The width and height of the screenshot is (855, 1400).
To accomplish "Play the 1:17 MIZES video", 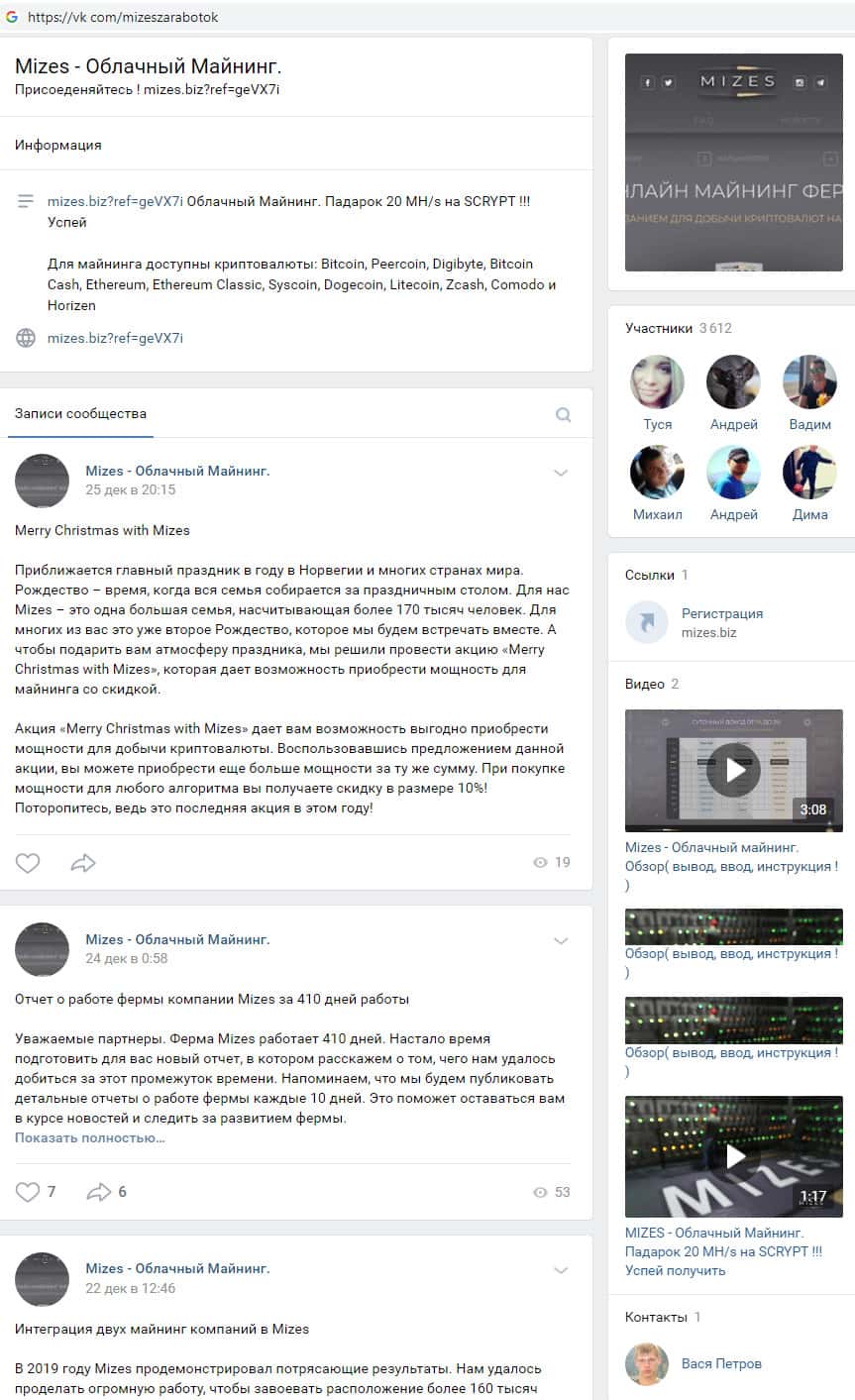I will [x=734, y=1156].
